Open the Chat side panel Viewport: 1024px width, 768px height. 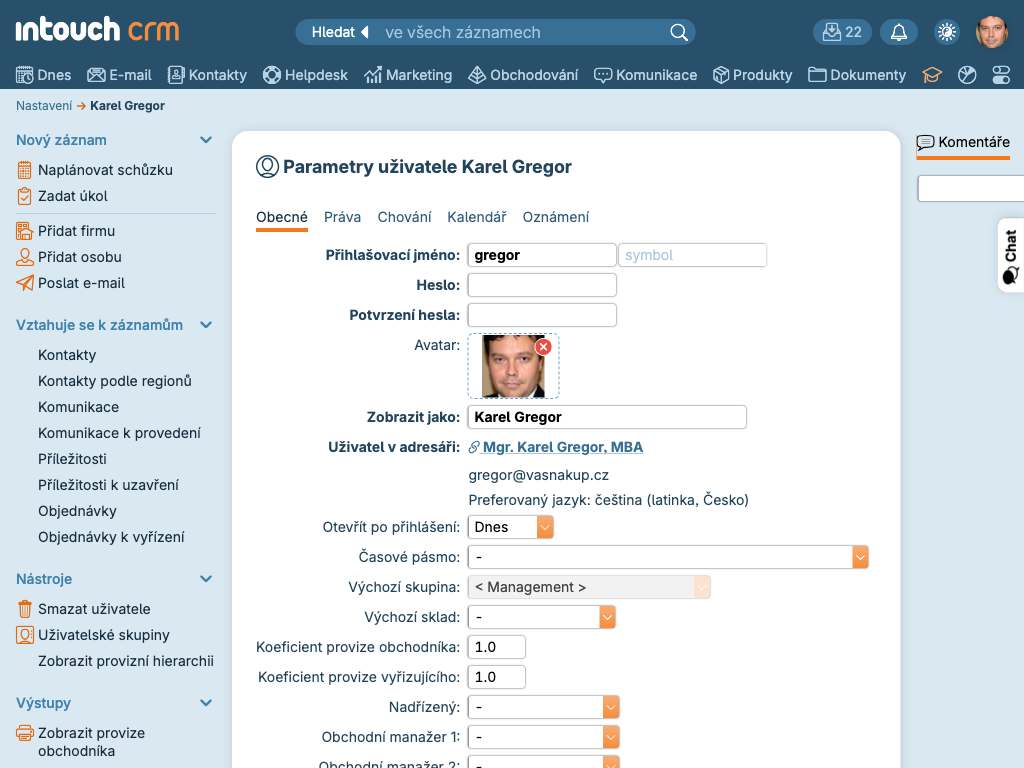click(1010, 256)
